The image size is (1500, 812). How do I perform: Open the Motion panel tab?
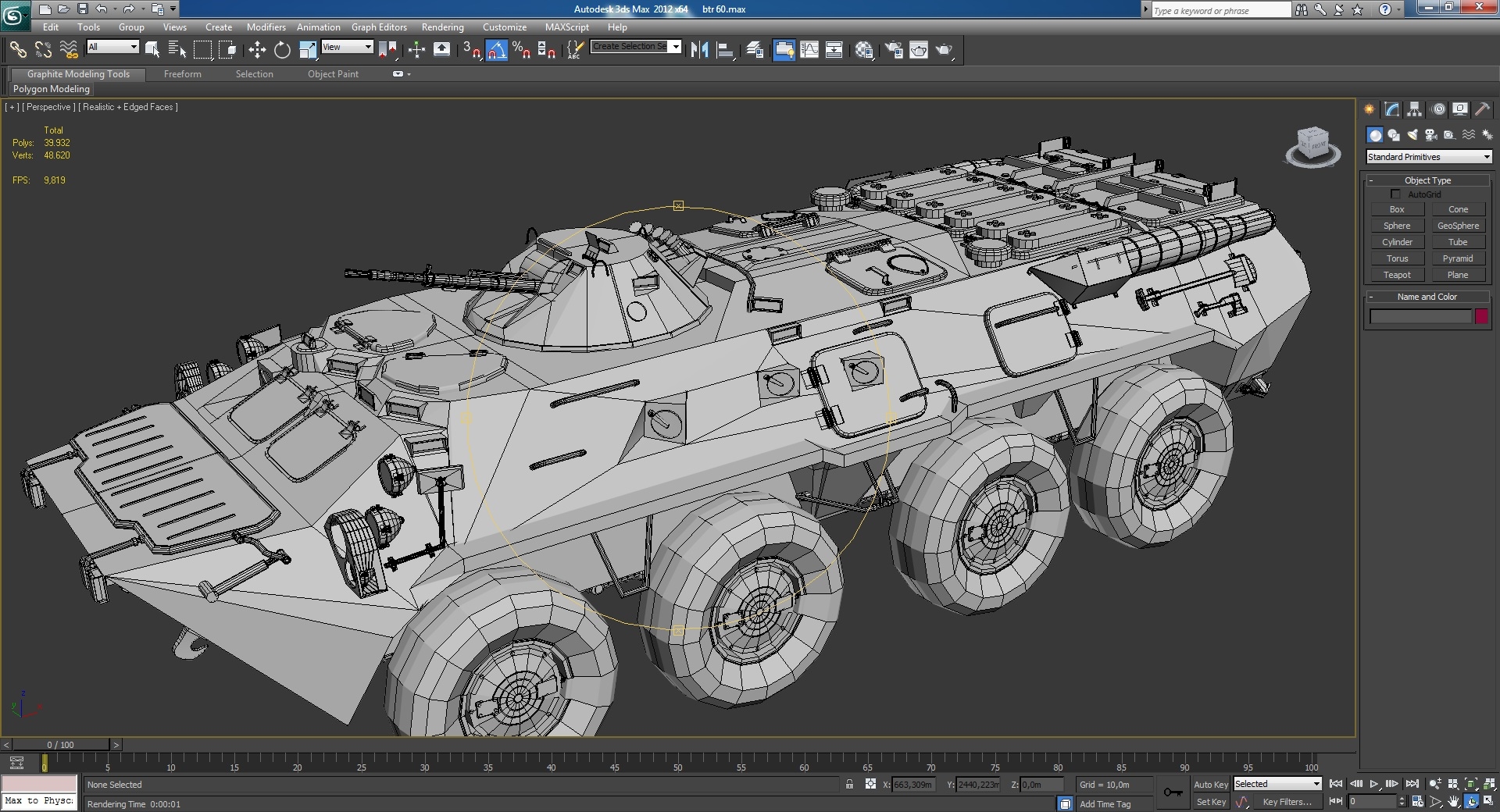[x=1437, y=109]
